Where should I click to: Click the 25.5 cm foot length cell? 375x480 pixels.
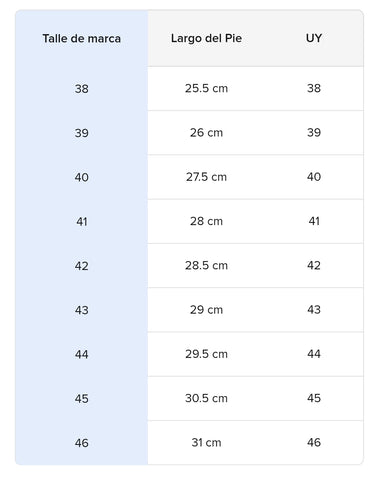click(x=206, y=89)
